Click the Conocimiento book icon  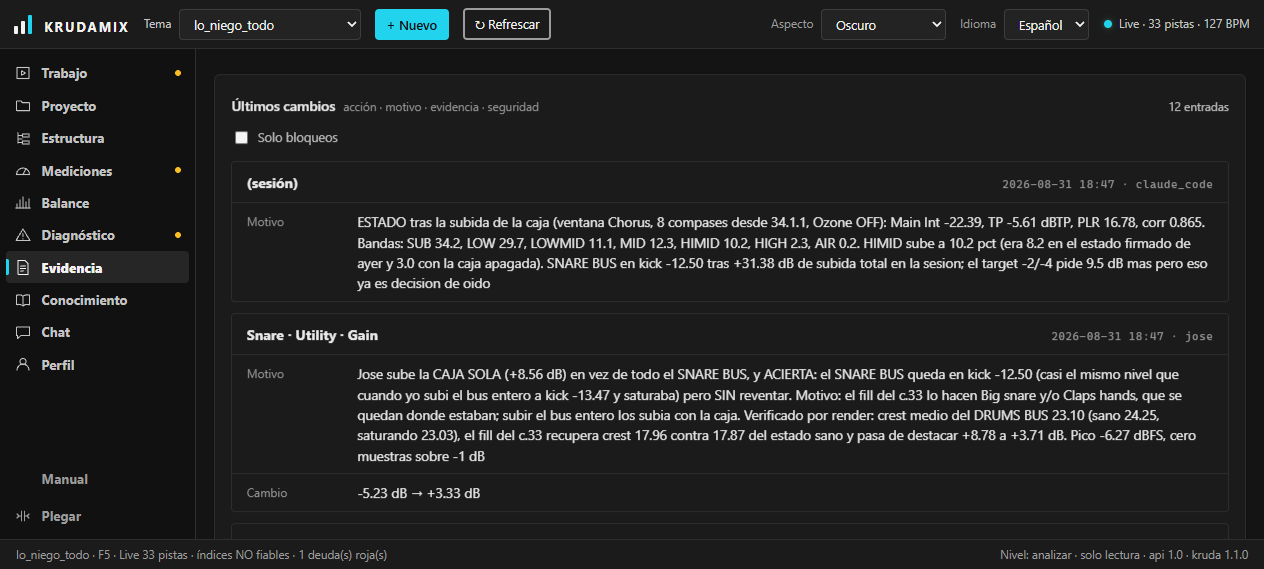pos(23,300)
